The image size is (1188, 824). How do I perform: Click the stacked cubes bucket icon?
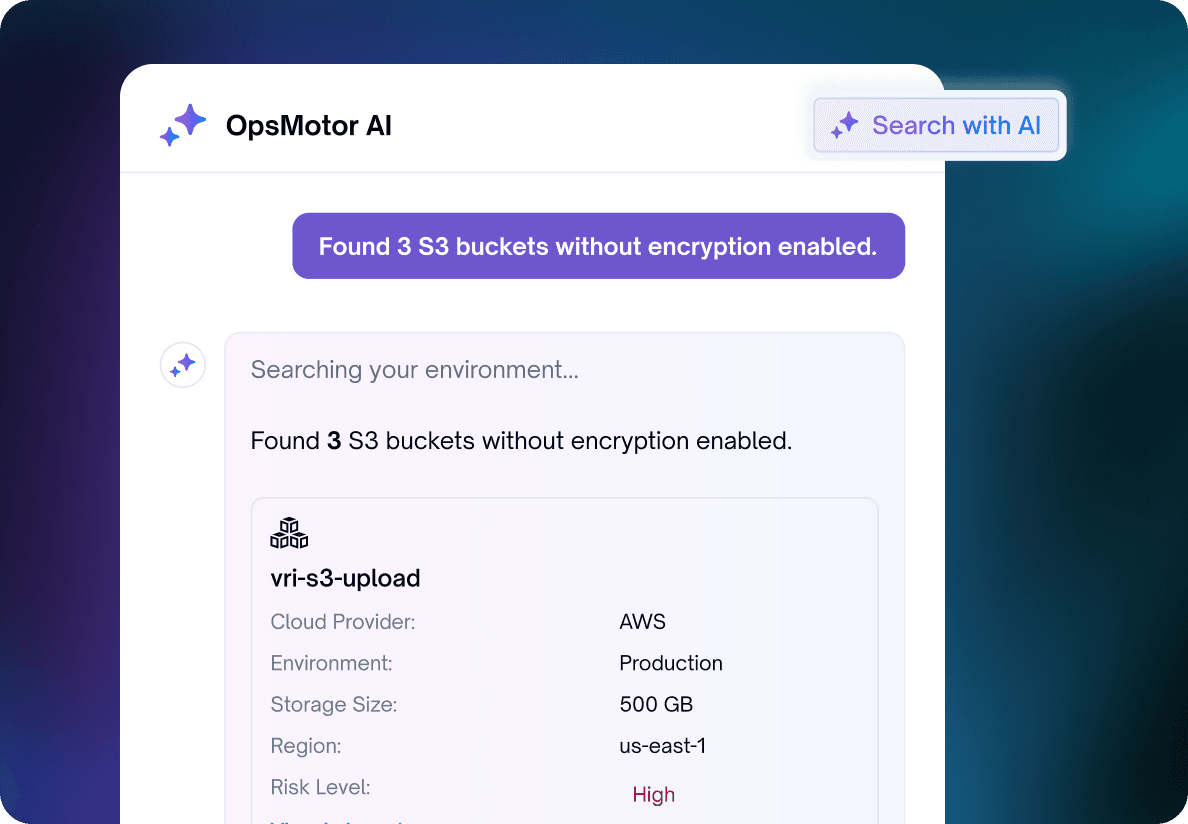point(289,532)
